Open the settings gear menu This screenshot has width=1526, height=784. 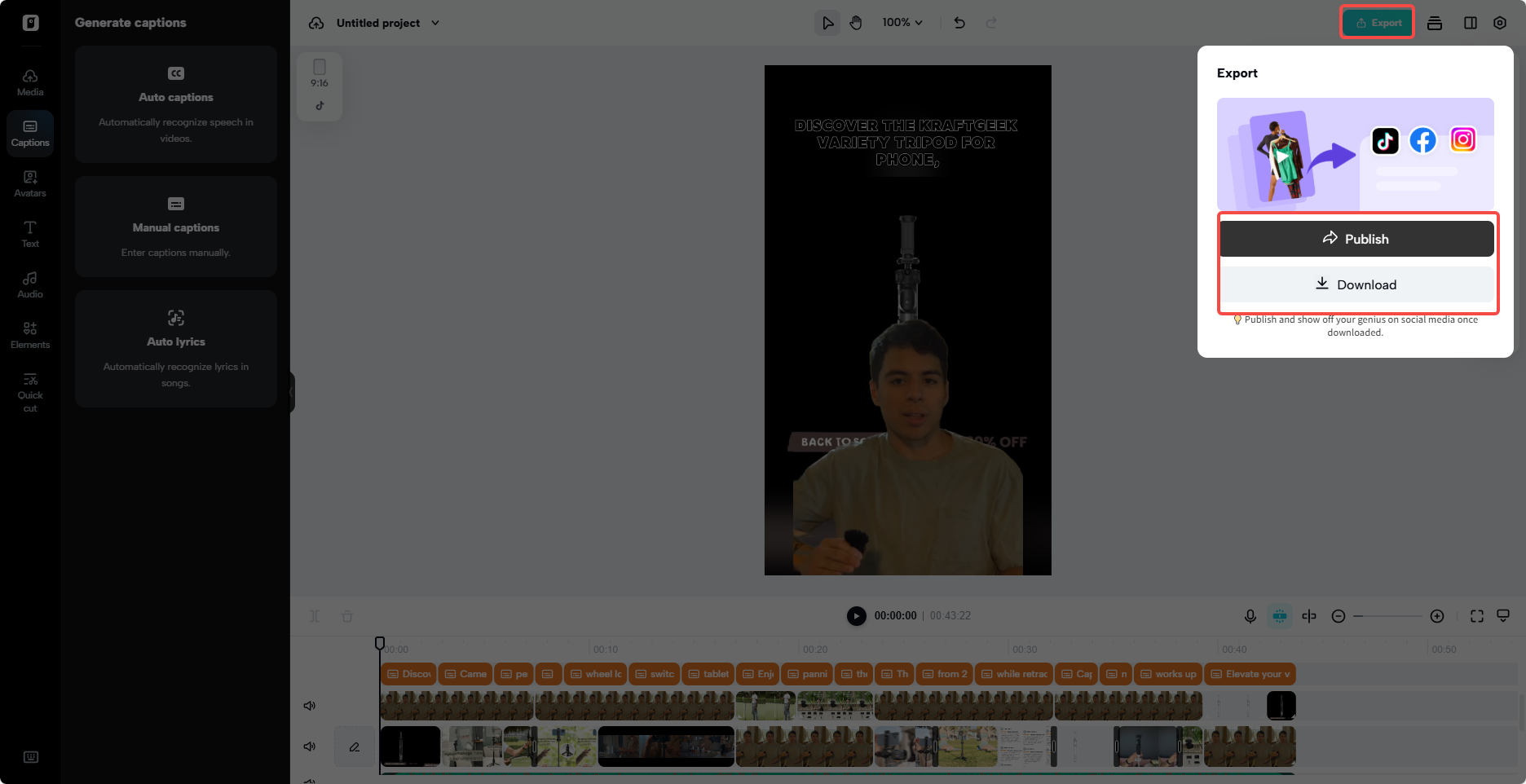pyautogui.click(x=1500, y=23)
